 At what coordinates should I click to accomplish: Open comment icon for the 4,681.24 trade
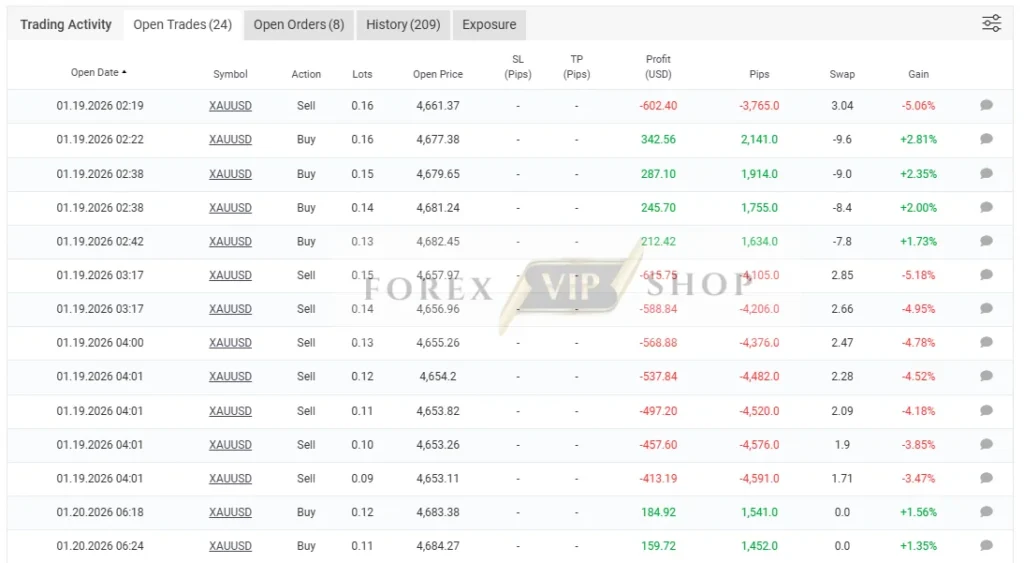tap(986, 208)
